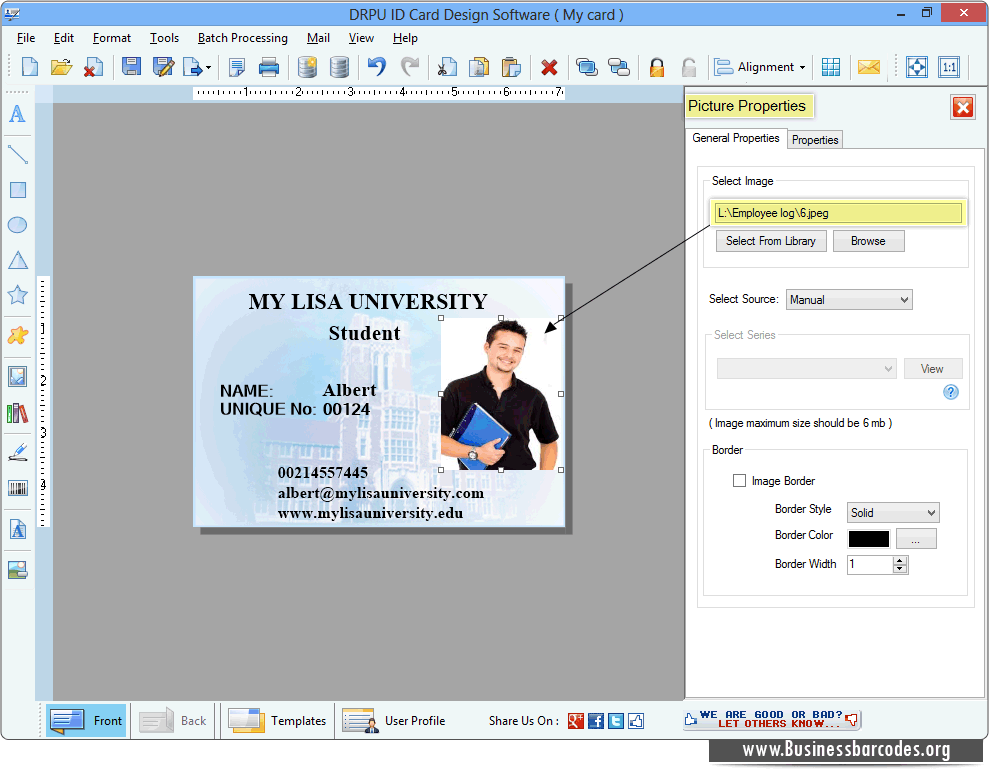This screenshot has height=770, width=989.
Task: Open the Templates section
Action: pyautogui.click(x=277, y=720)
